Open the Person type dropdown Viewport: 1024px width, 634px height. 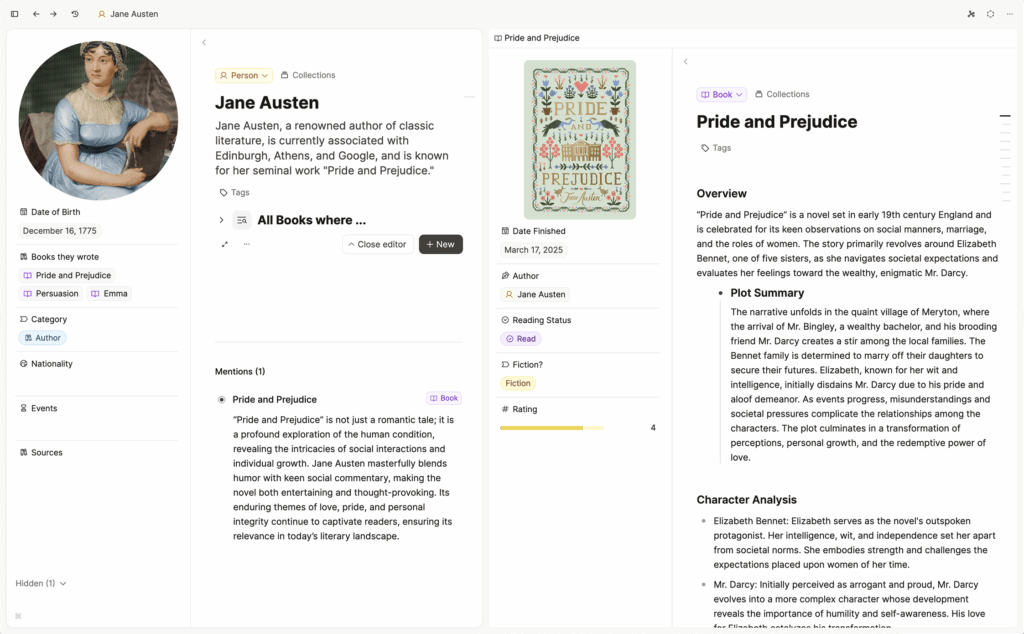click(x=244, y=75)
